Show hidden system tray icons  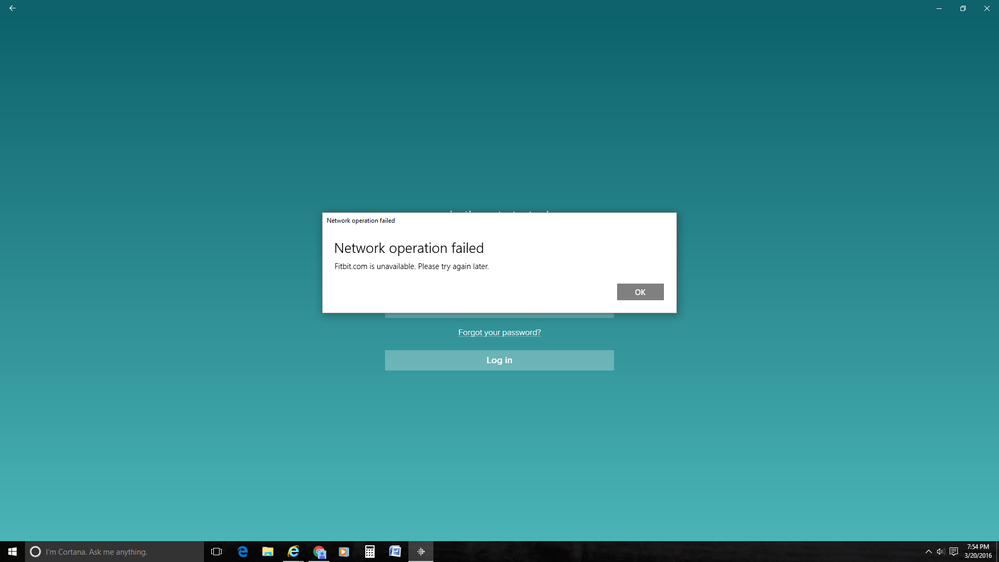(928, 552)
